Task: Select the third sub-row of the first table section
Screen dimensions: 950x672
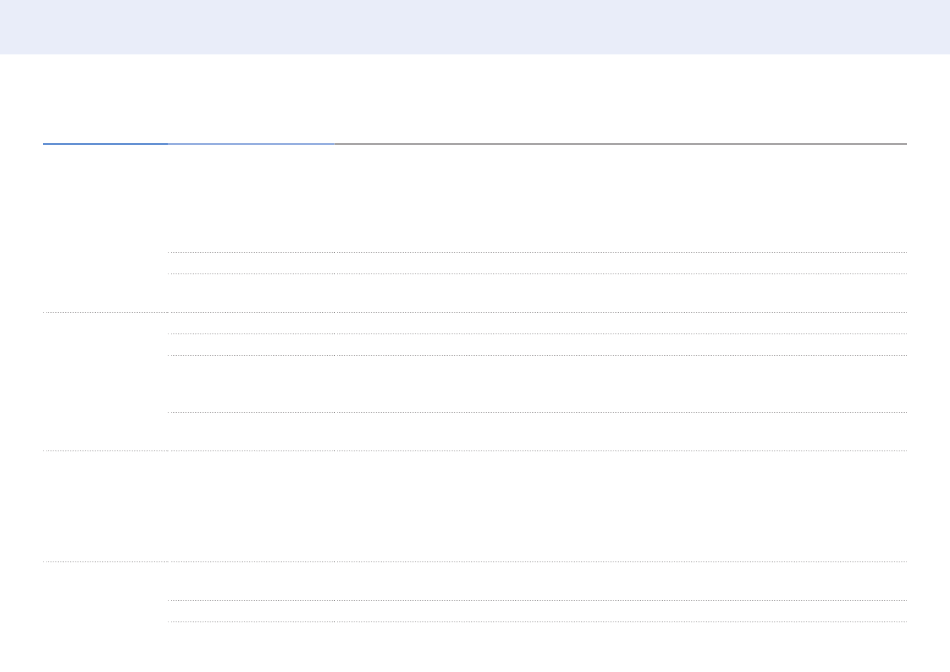Action: [x=538, y=293]
